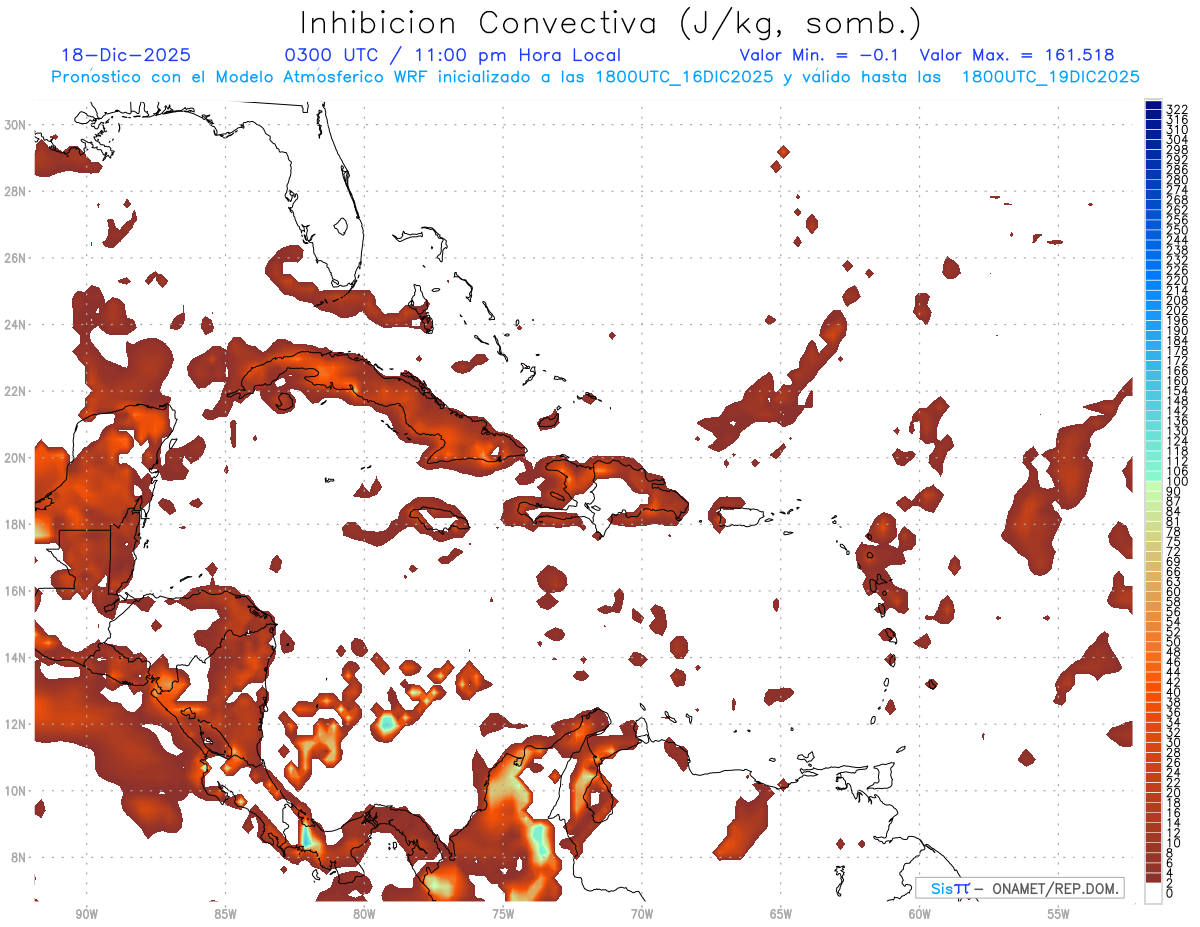The height and width of the screenshot is (927, 1200).
Task: Click the "60W" longitude label
Action: [920, 914]
